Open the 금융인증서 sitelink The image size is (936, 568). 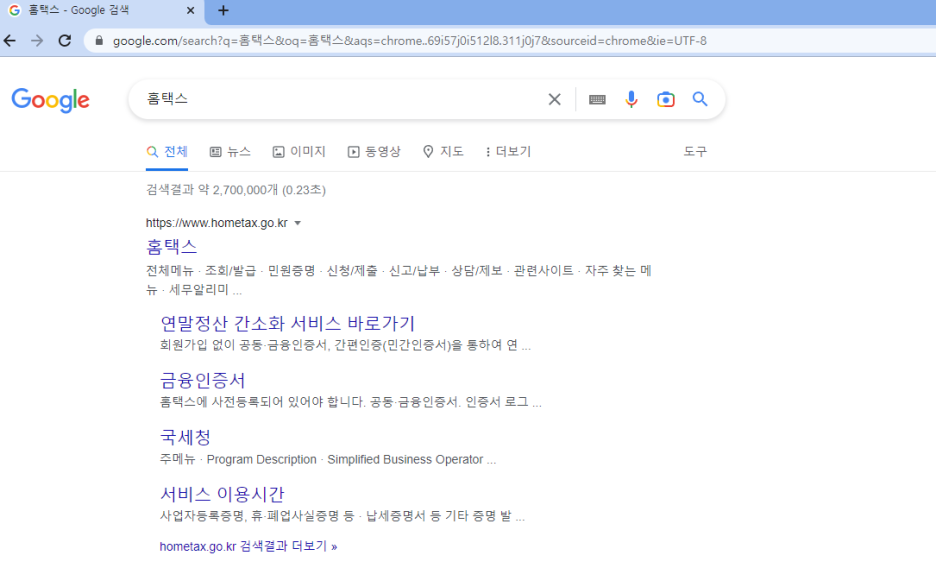(x=202, y=380)
